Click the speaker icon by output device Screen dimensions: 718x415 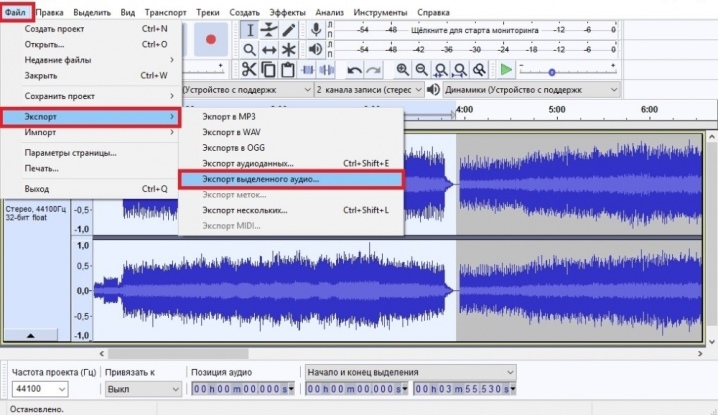(x=433, y=89)
